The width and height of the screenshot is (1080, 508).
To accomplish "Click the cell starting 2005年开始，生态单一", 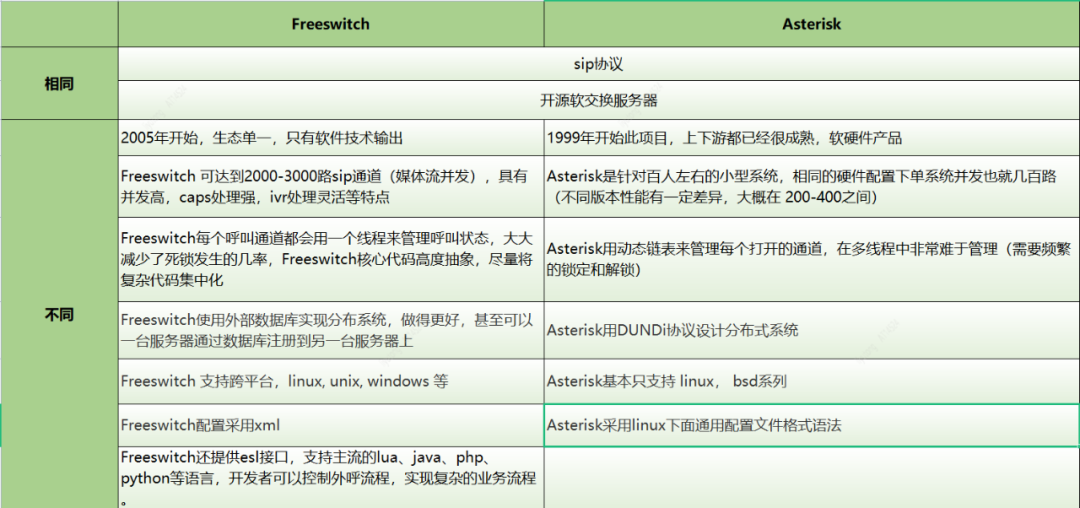I will coord(331,138).
